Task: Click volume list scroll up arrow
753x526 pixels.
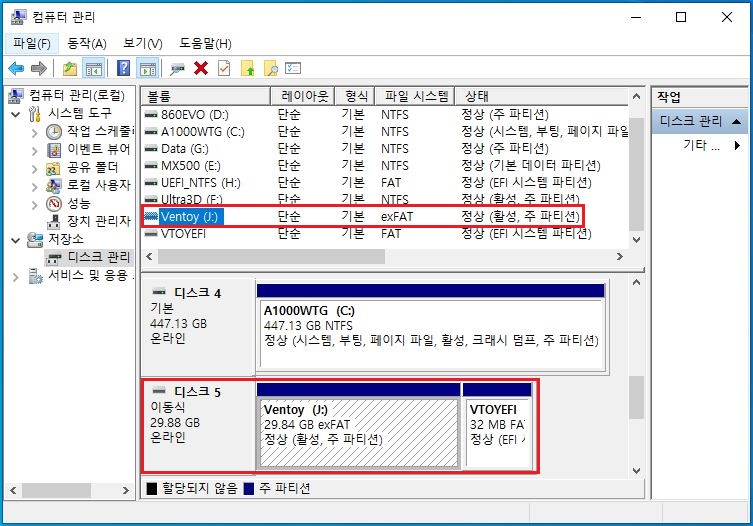Action: pos(636,96)
